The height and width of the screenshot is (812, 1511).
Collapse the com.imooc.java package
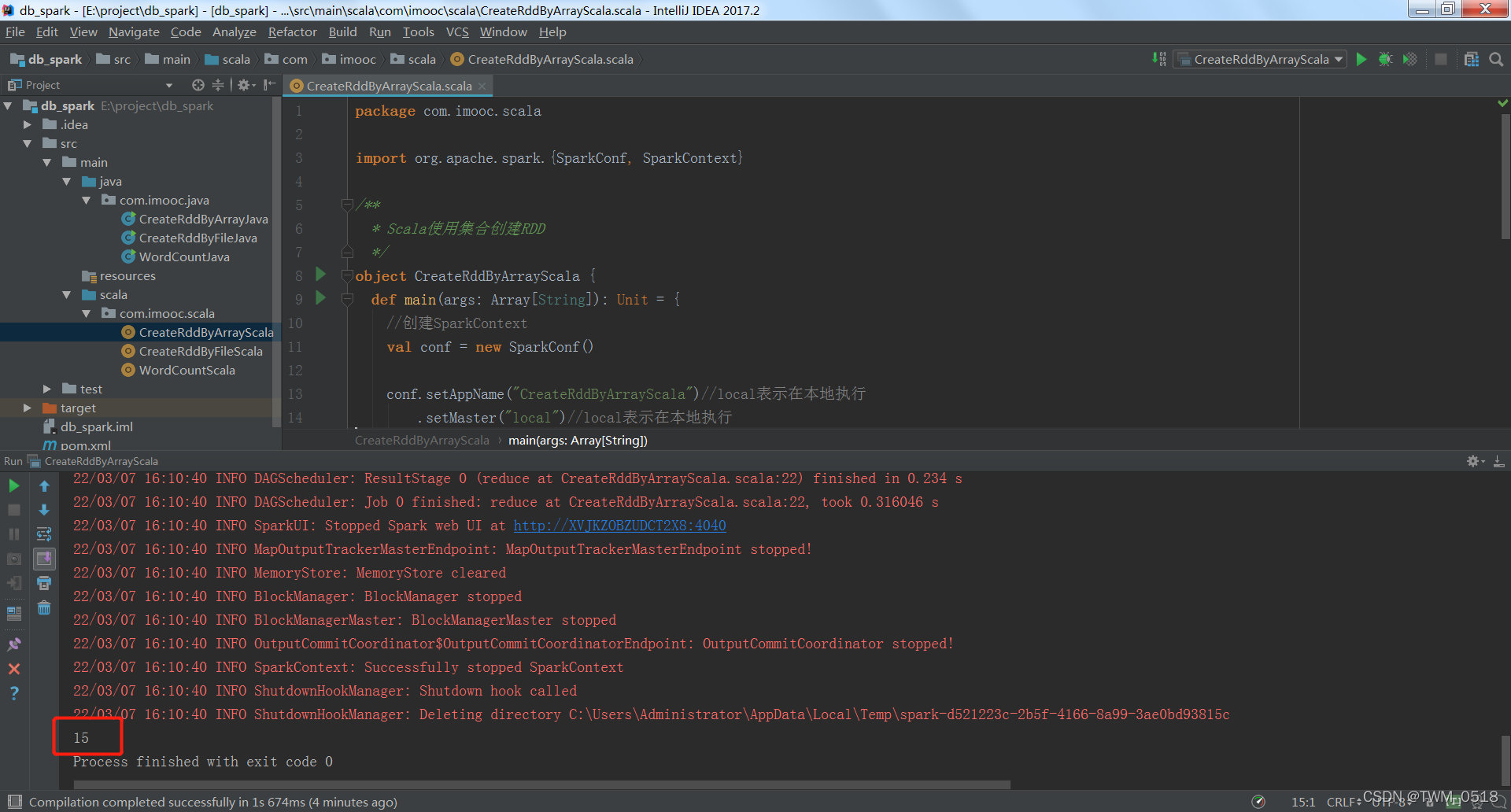point(87,200)
